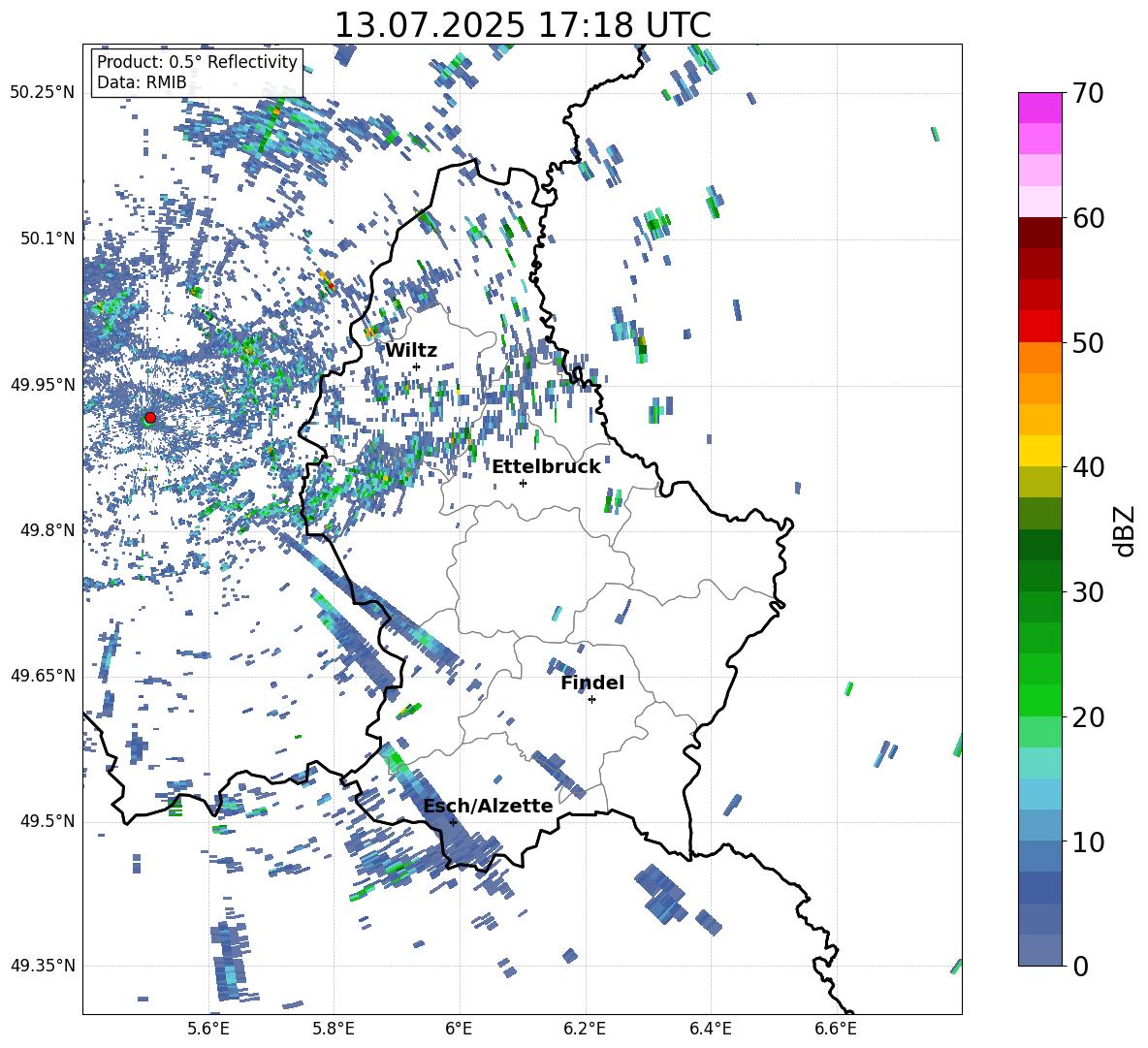1148x1048 pixels.
Task: Click the colorbar tick label 0
Action: click(1080, 967)
